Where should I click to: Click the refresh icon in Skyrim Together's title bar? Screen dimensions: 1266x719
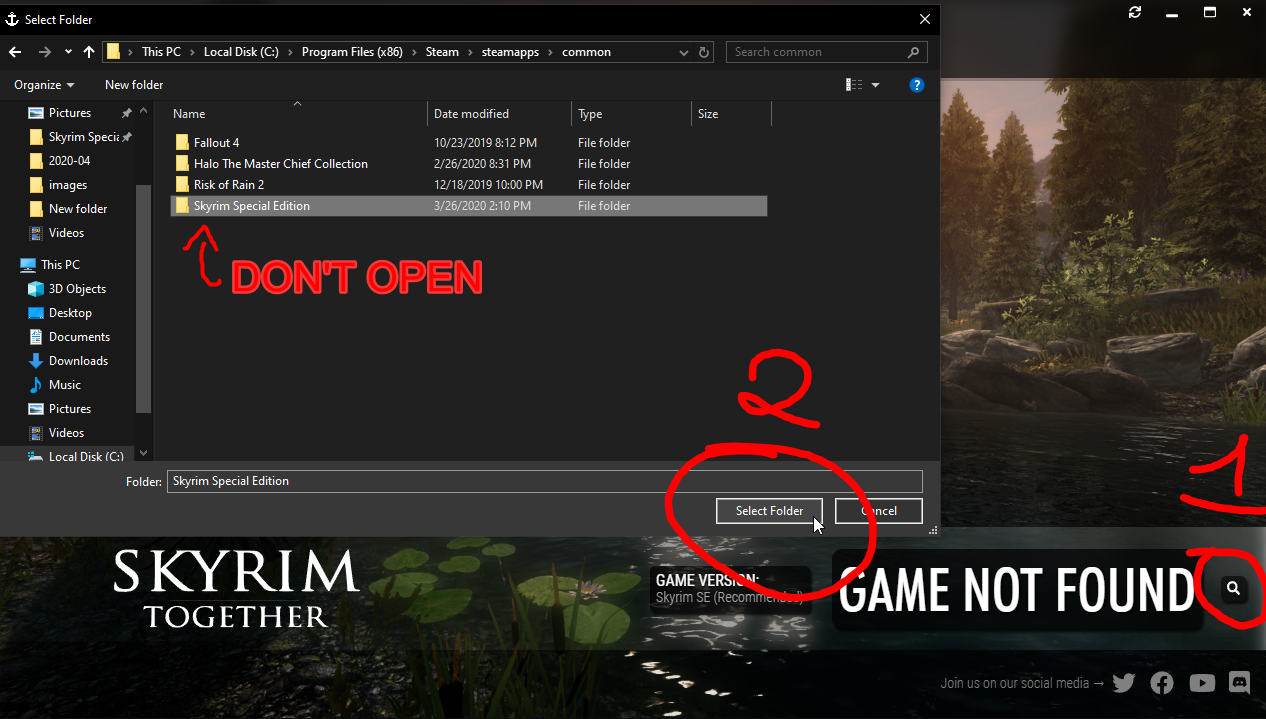click(1134, 12)
